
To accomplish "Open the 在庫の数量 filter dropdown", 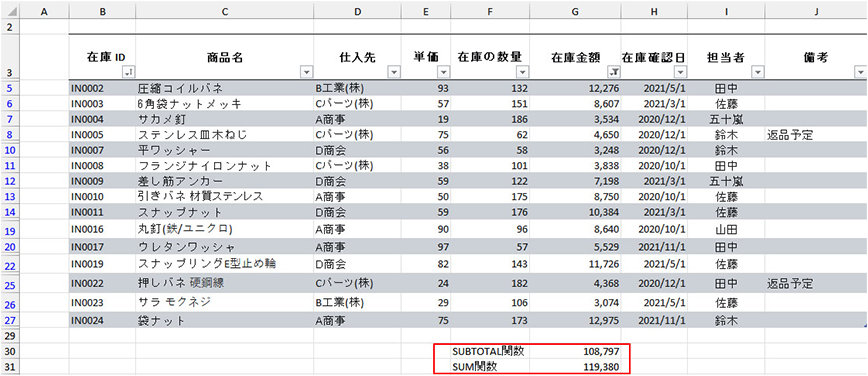I will (522, 71).
